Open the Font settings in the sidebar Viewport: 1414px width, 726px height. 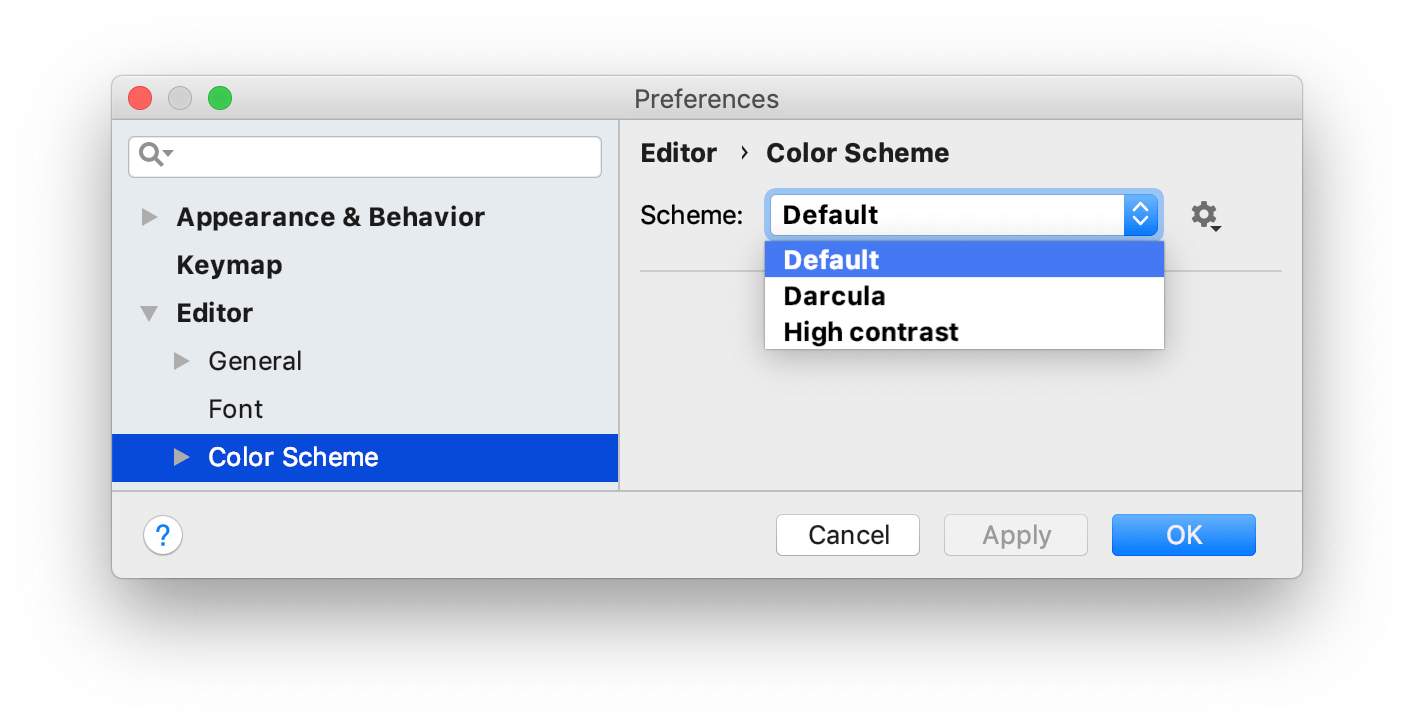point(235,409)
